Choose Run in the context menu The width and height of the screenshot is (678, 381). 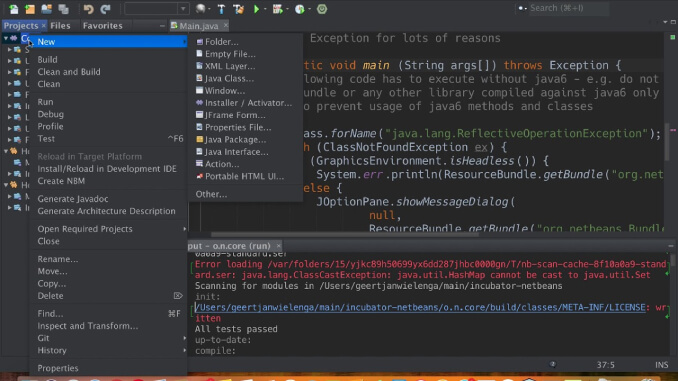(x=108, y=102)
